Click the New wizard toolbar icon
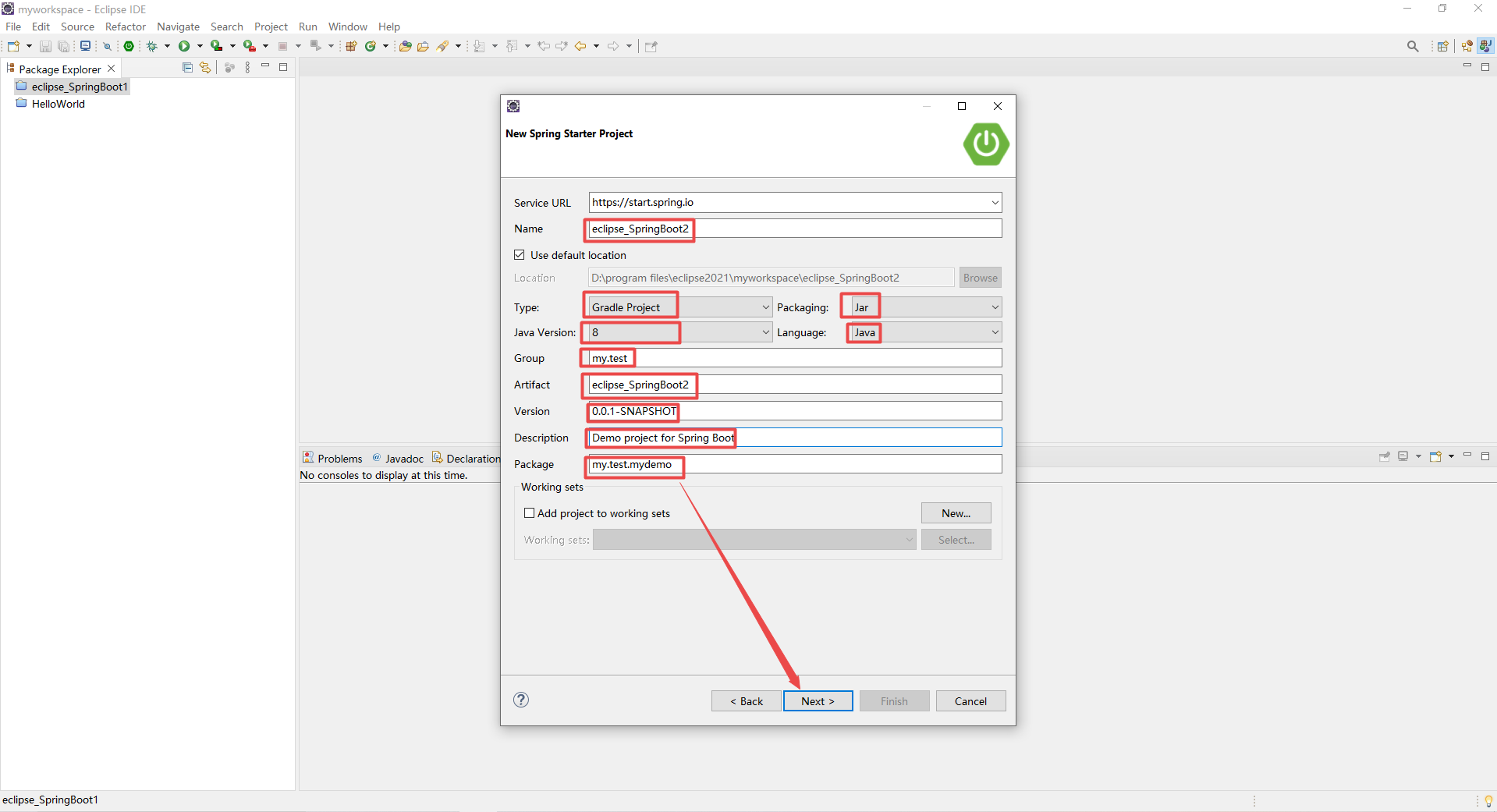 13,46
